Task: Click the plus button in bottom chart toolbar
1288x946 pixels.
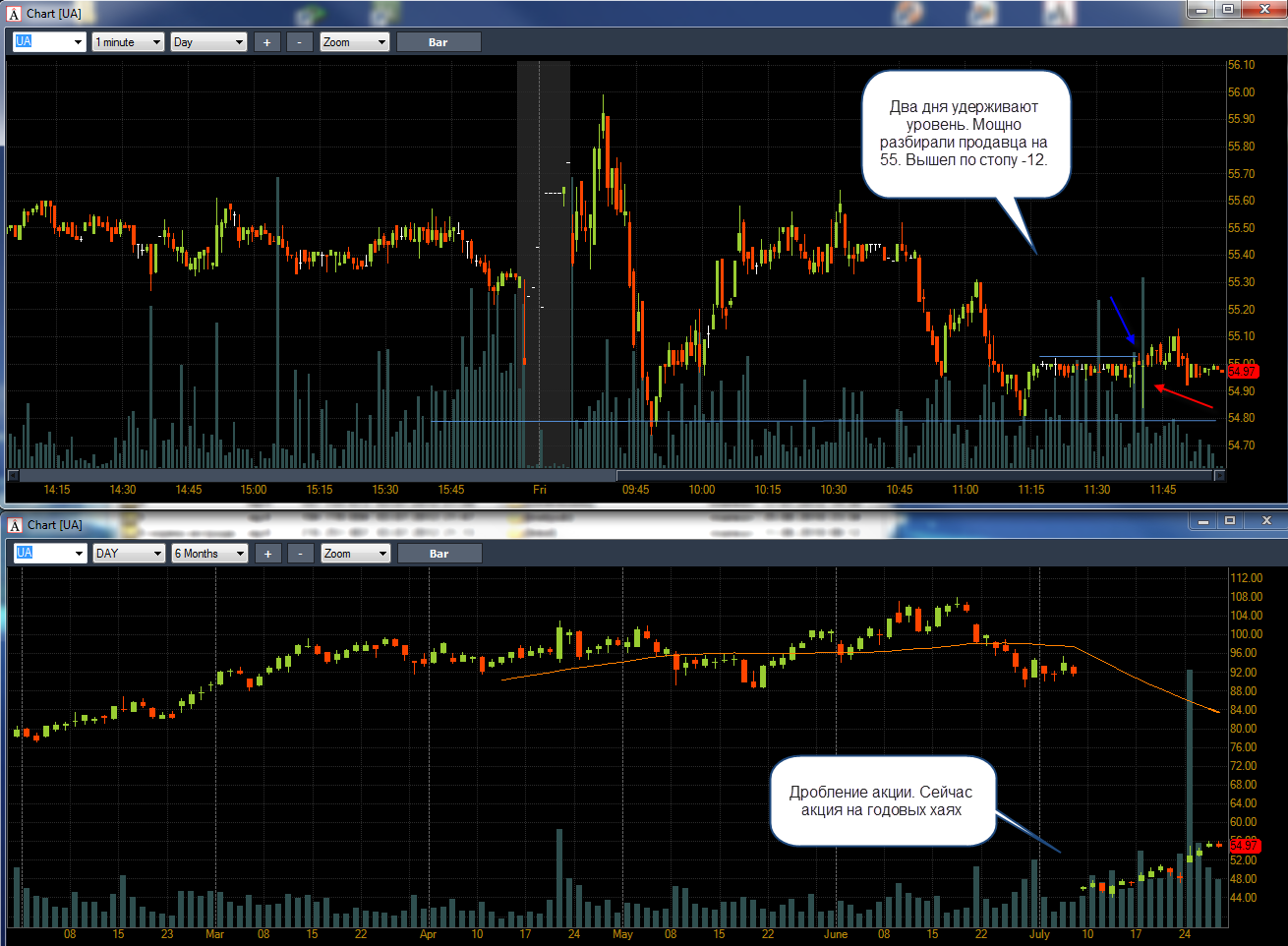Action: [267, 554]
